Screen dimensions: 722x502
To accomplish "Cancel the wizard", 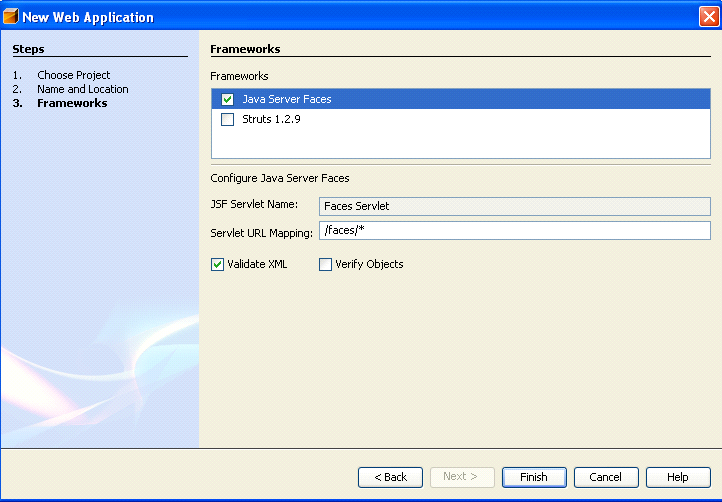I will click(606, 477).
